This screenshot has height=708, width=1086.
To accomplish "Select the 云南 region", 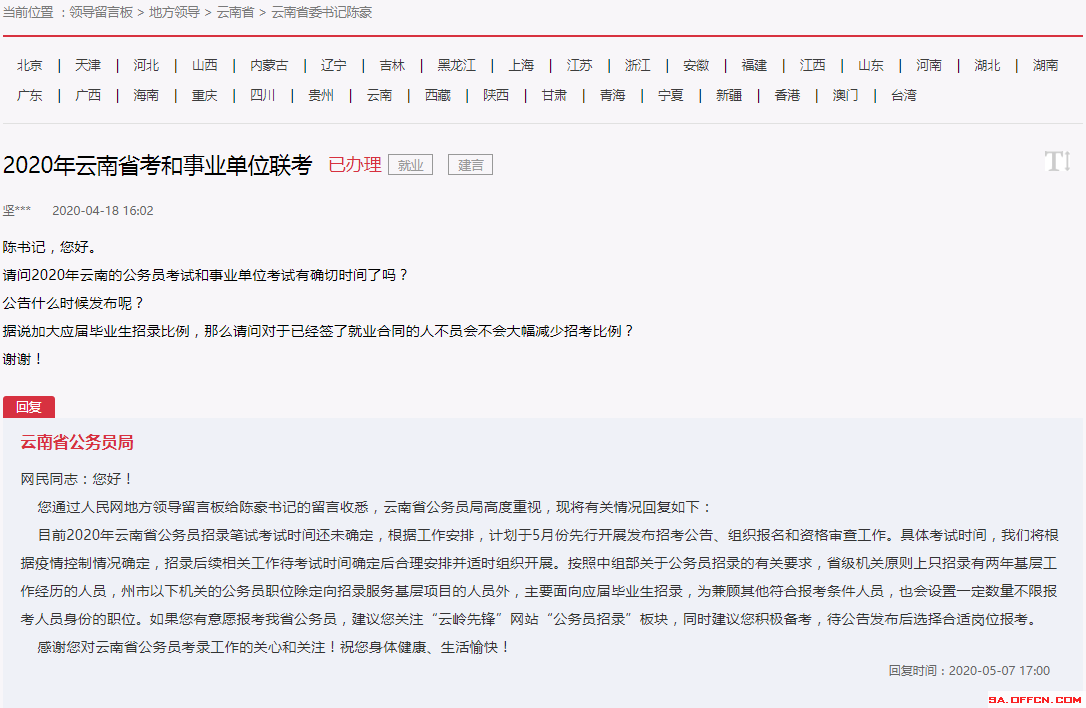I will pyautogui.click(x=379, y=95).
